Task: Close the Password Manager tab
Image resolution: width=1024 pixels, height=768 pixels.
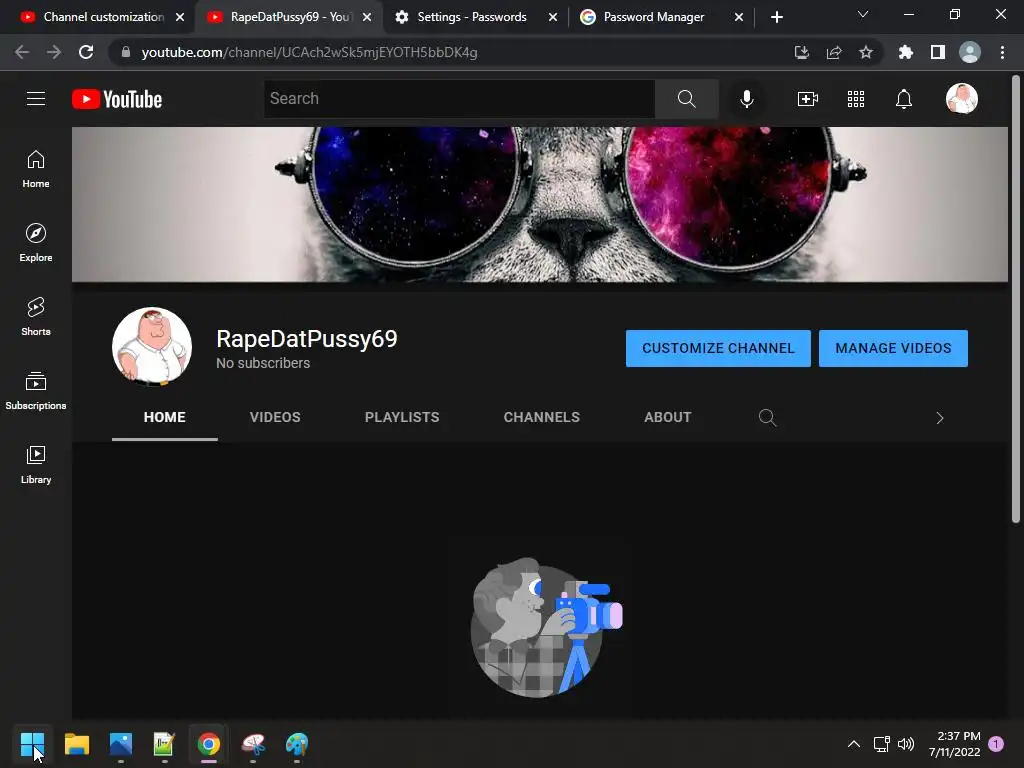Action: click(x=739, y=17)
